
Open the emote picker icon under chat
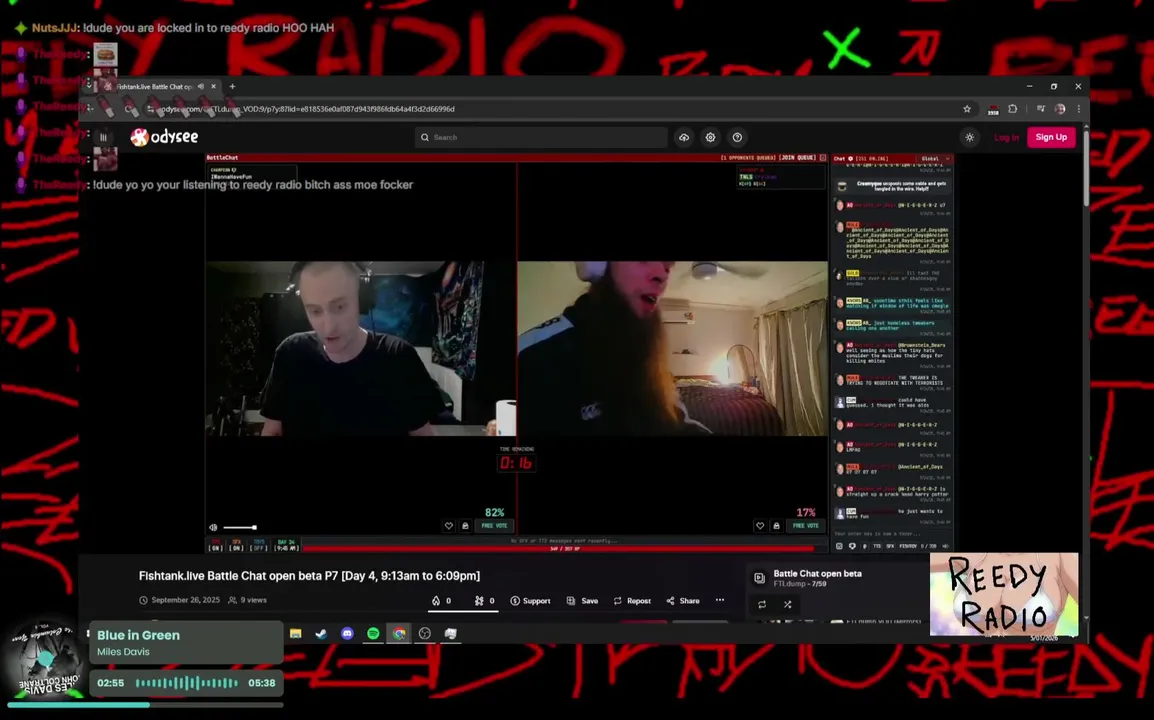tap(839, 546)
